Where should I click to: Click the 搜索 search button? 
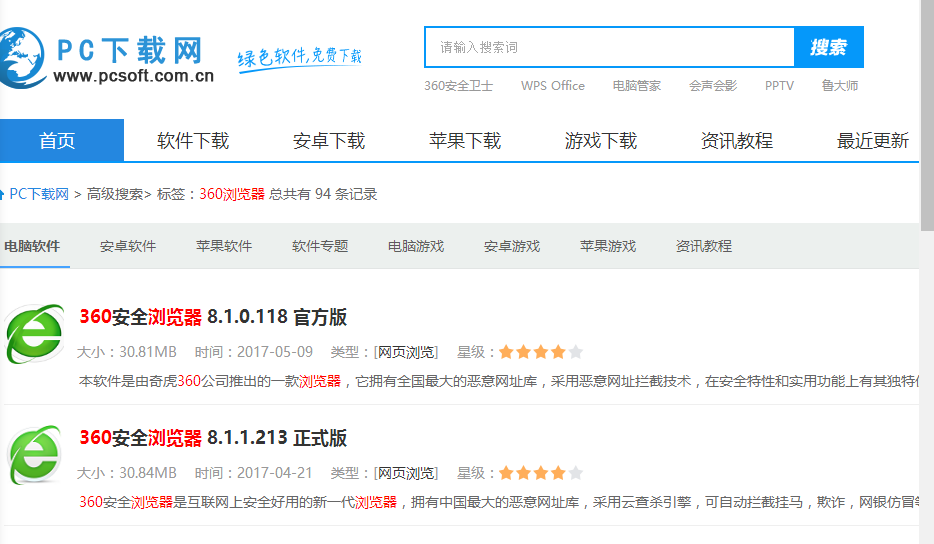point(829,47)
